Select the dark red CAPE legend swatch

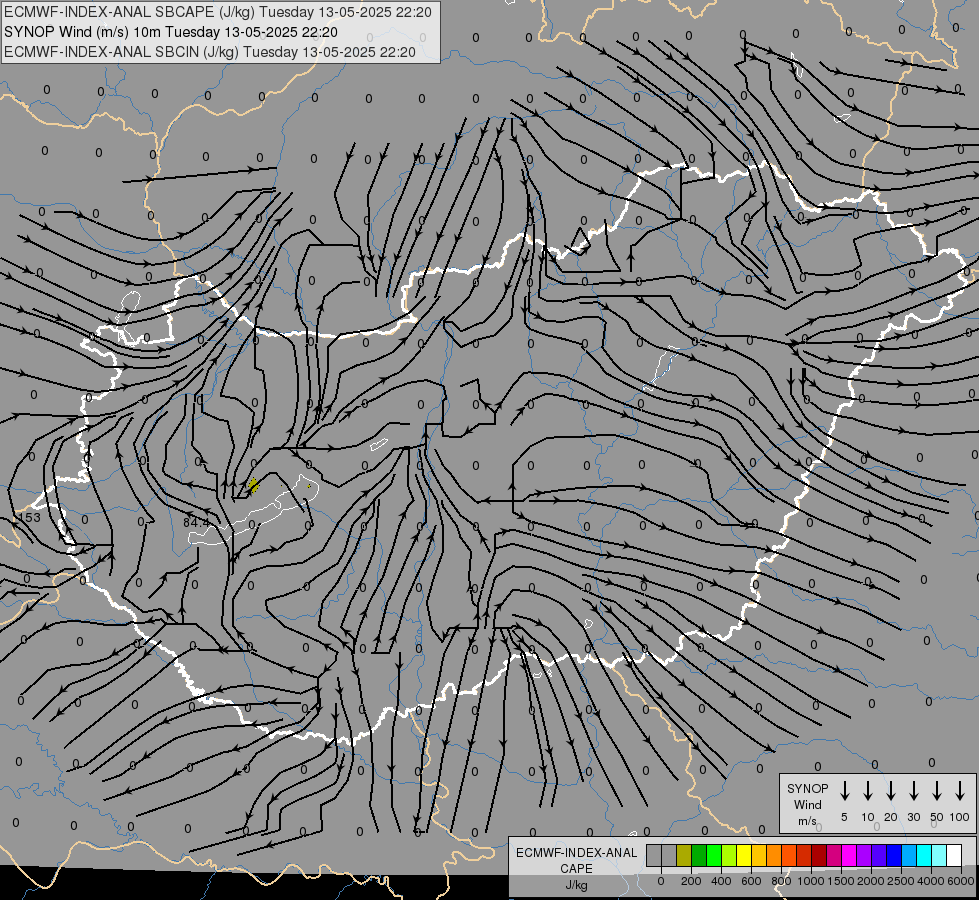click(819, 855)
